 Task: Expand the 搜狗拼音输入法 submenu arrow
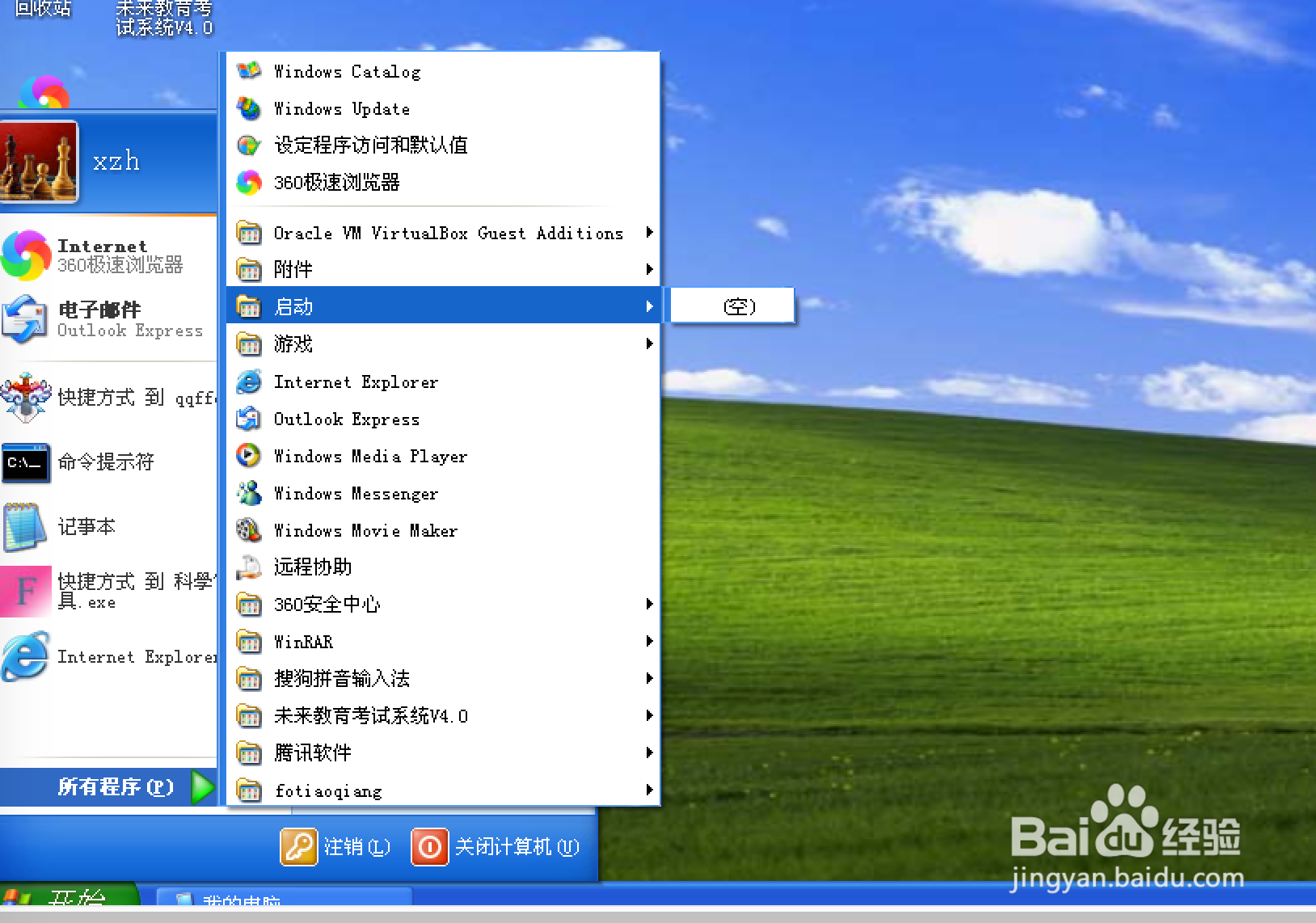(649, 679)
